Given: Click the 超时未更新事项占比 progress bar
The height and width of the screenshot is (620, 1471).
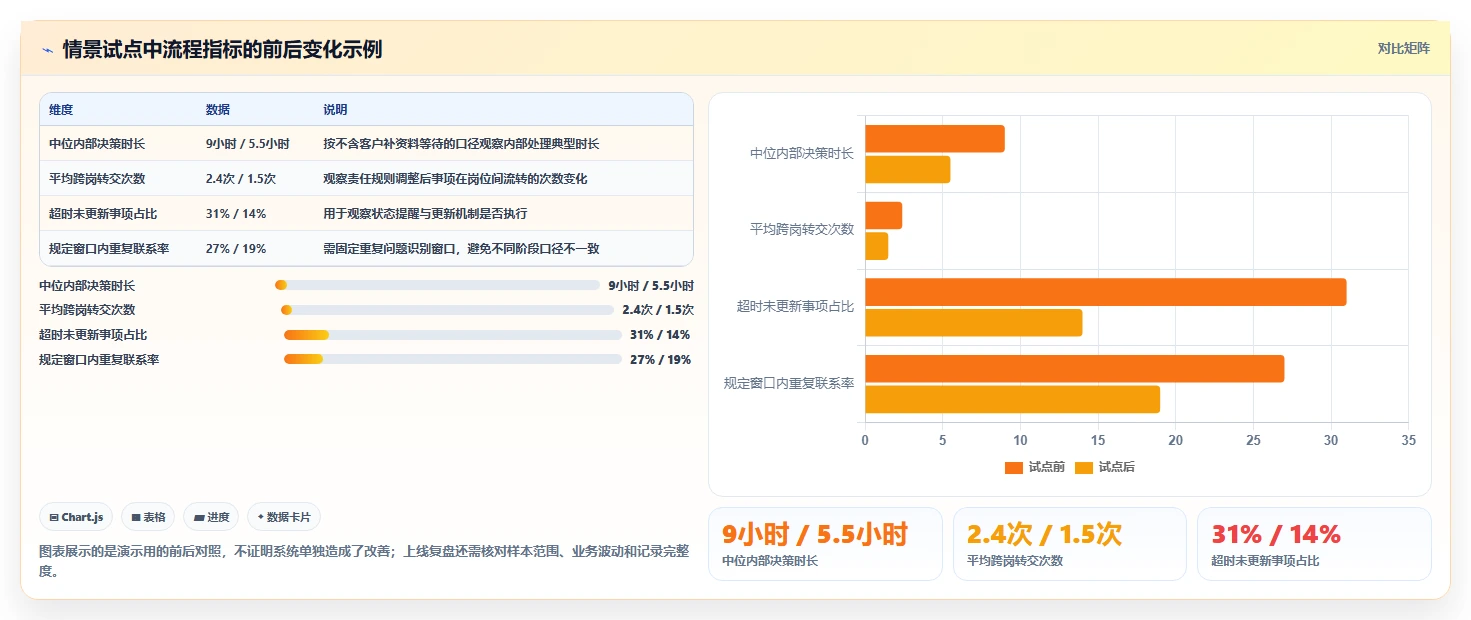Looking at the screenshot, I should [x=453, y=335].
